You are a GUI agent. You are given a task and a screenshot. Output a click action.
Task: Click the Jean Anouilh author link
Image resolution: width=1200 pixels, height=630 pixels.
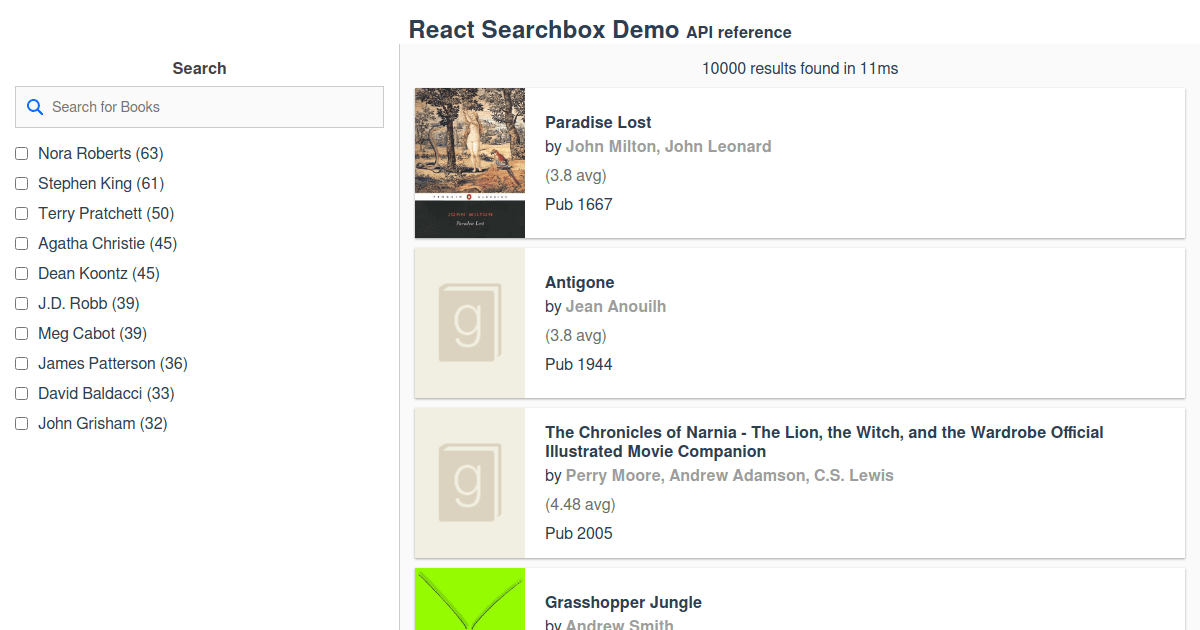click(x=615, y=306)
